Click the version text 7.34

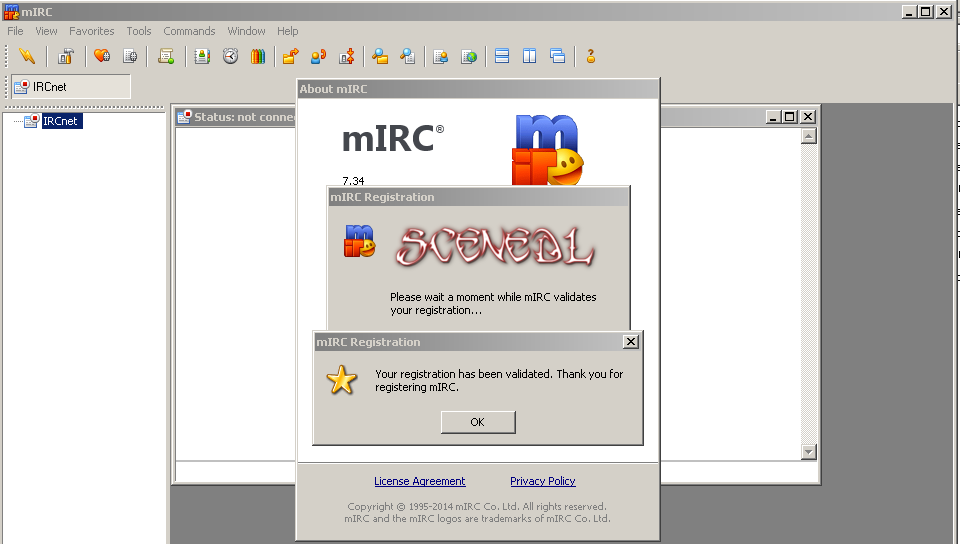click(x=353, y=181)
